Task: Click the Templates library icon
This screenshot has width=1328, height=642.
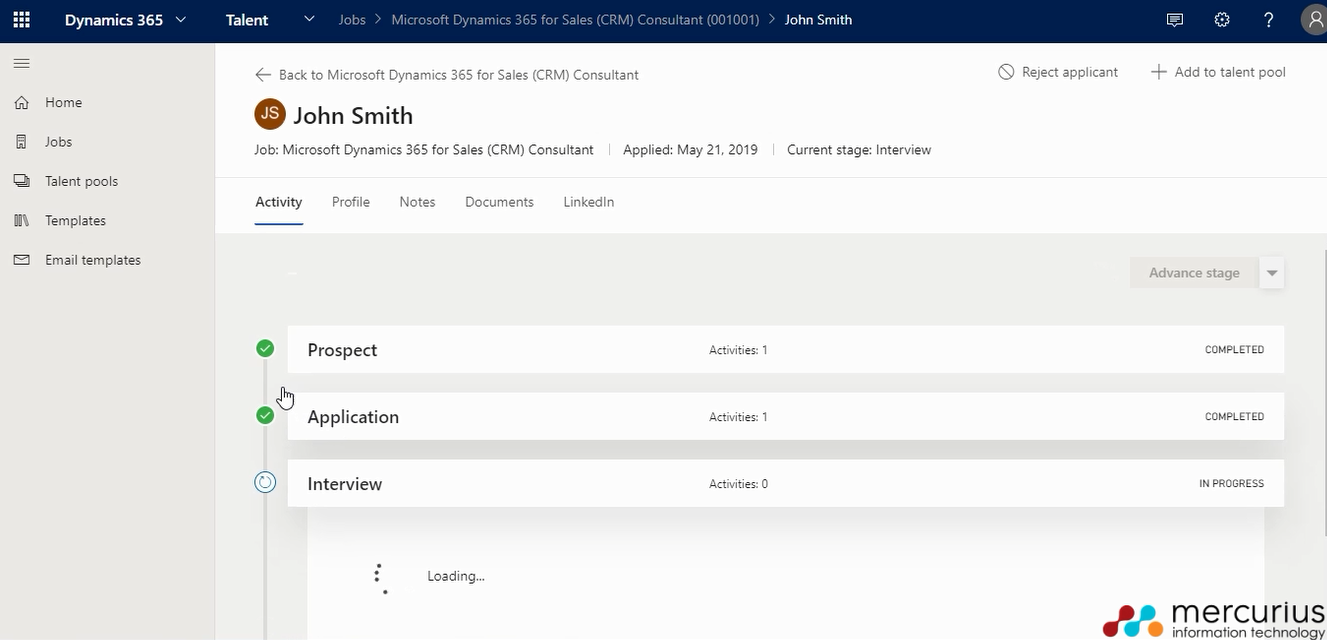Action: pos(21,220)
